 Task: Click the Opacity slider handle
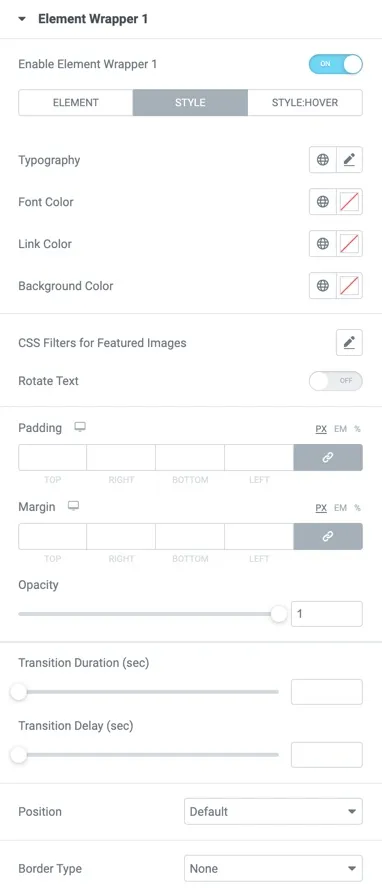pyautogui.click(x=279, y=614)
